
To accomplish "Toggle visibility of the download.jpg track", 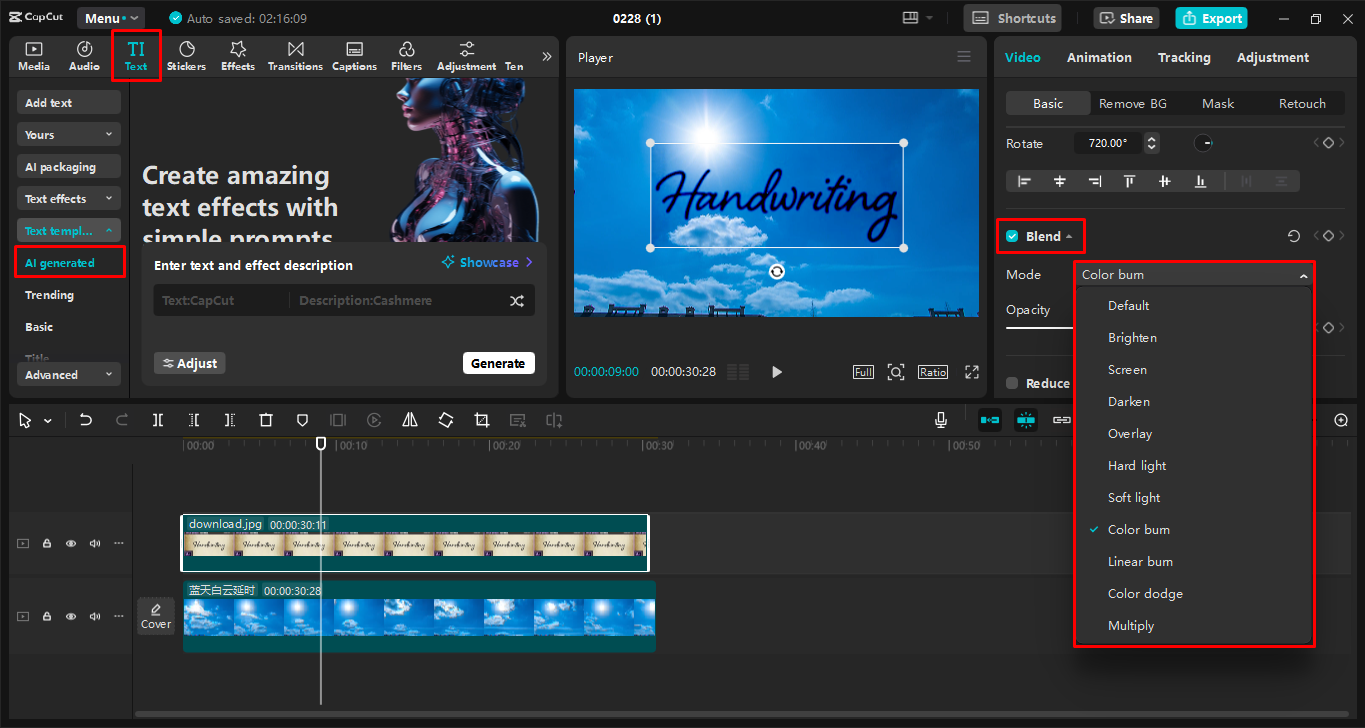I will coord(70,543).
